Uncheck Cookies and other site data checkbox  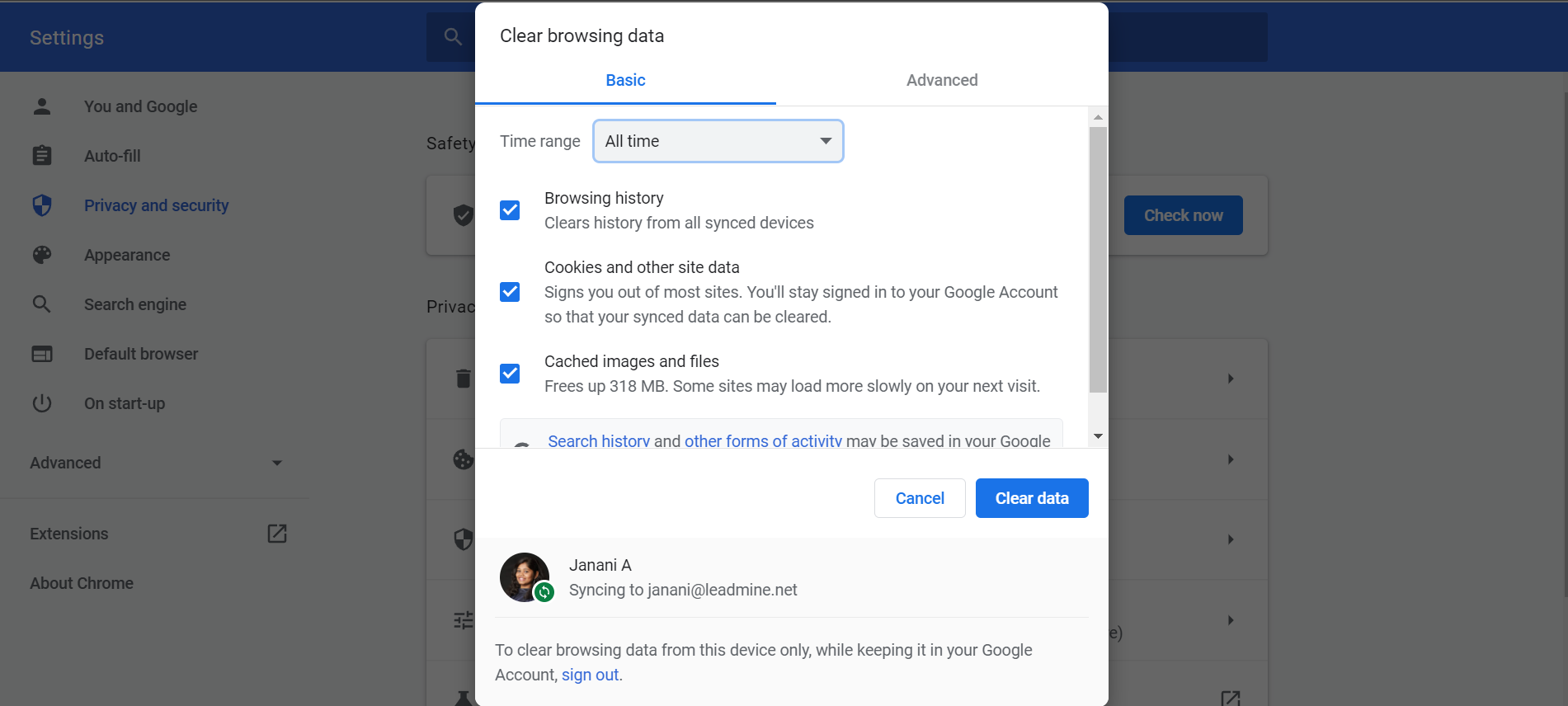[510, 292]
